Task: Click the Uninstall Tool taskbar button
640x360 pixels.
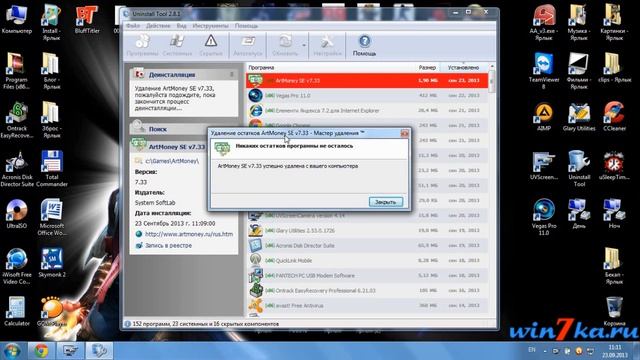Action: coord(99,351)
